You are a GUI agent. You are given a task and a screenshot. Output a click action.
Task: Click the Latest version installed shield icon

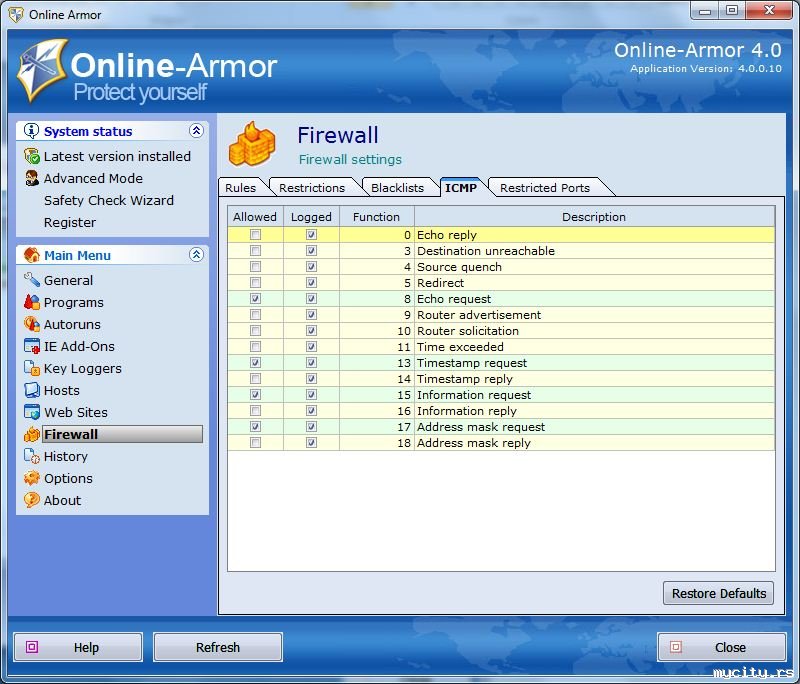click(x=32, y=156)
